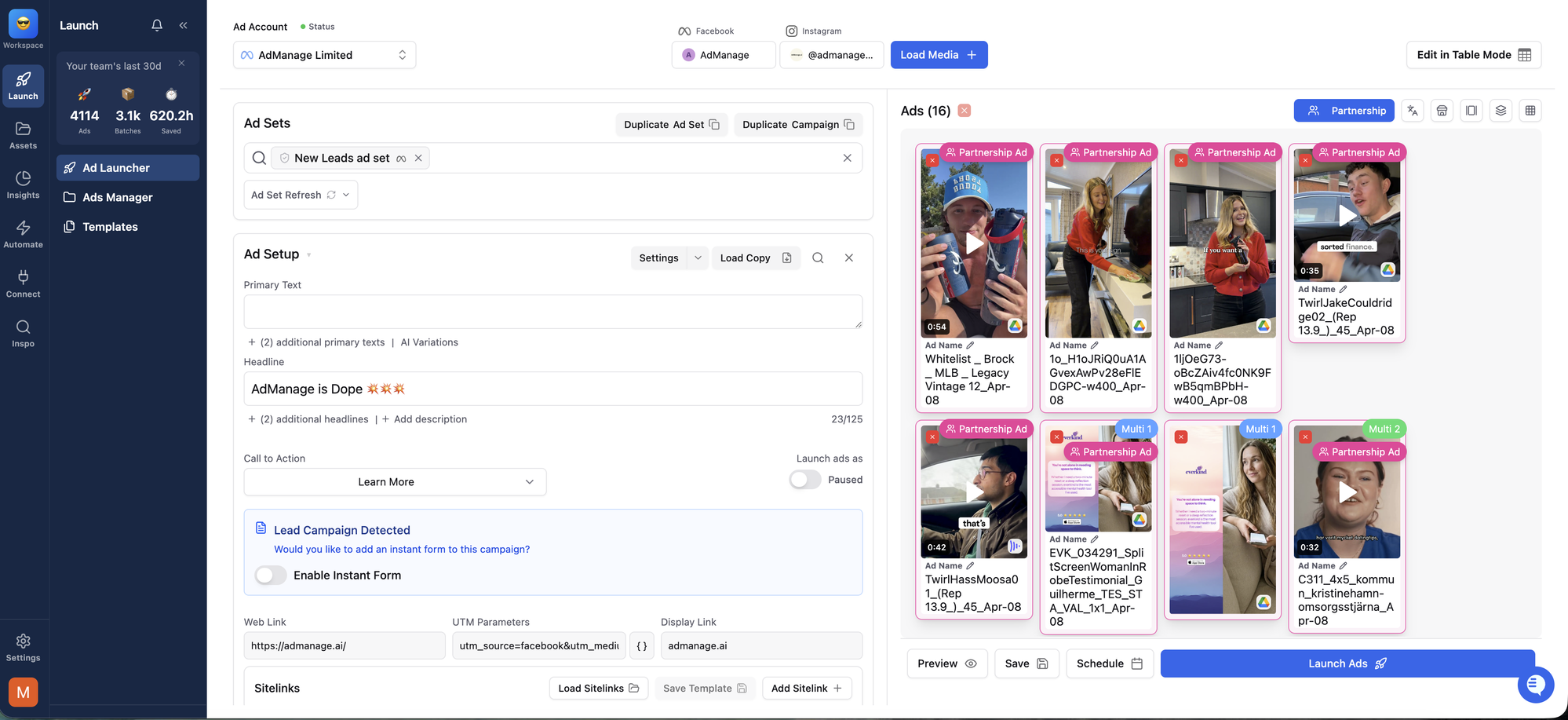Click the orange M user avatar
This screenshot has width=1568, height=720.
23,692
